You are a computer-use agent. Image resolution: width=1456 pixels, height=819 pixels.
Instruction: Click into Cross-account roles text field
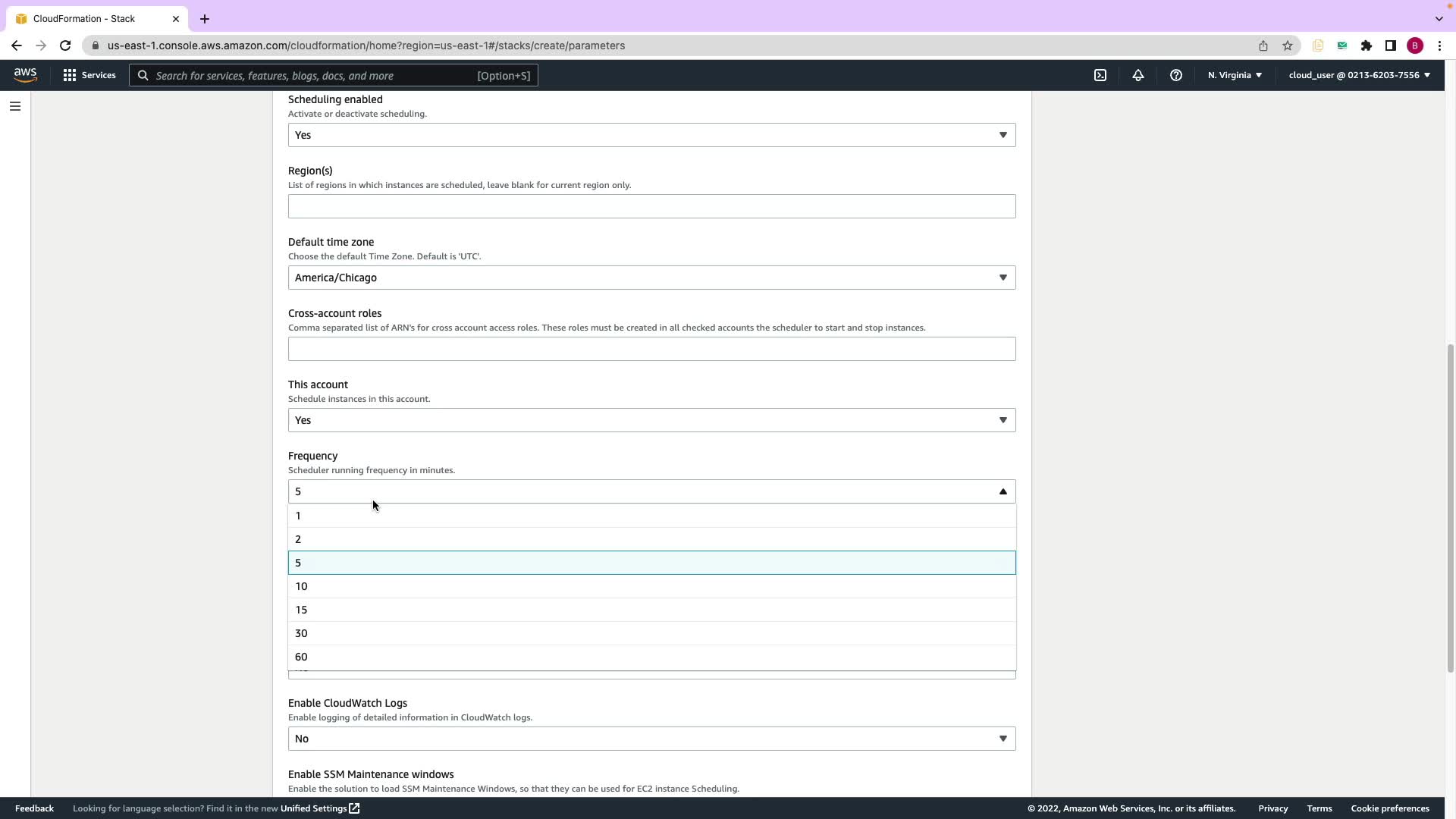(651, 349)
